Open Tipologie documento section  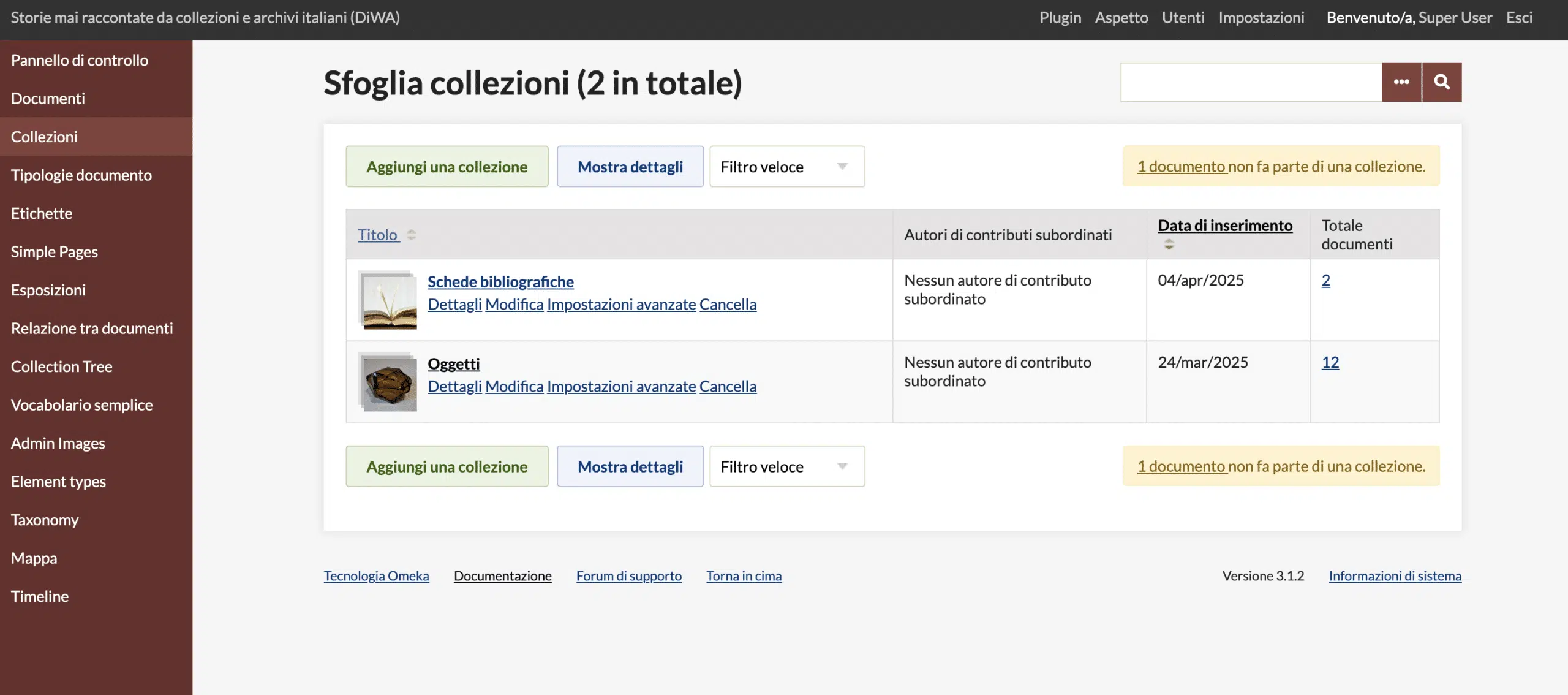tap(96, 175)
